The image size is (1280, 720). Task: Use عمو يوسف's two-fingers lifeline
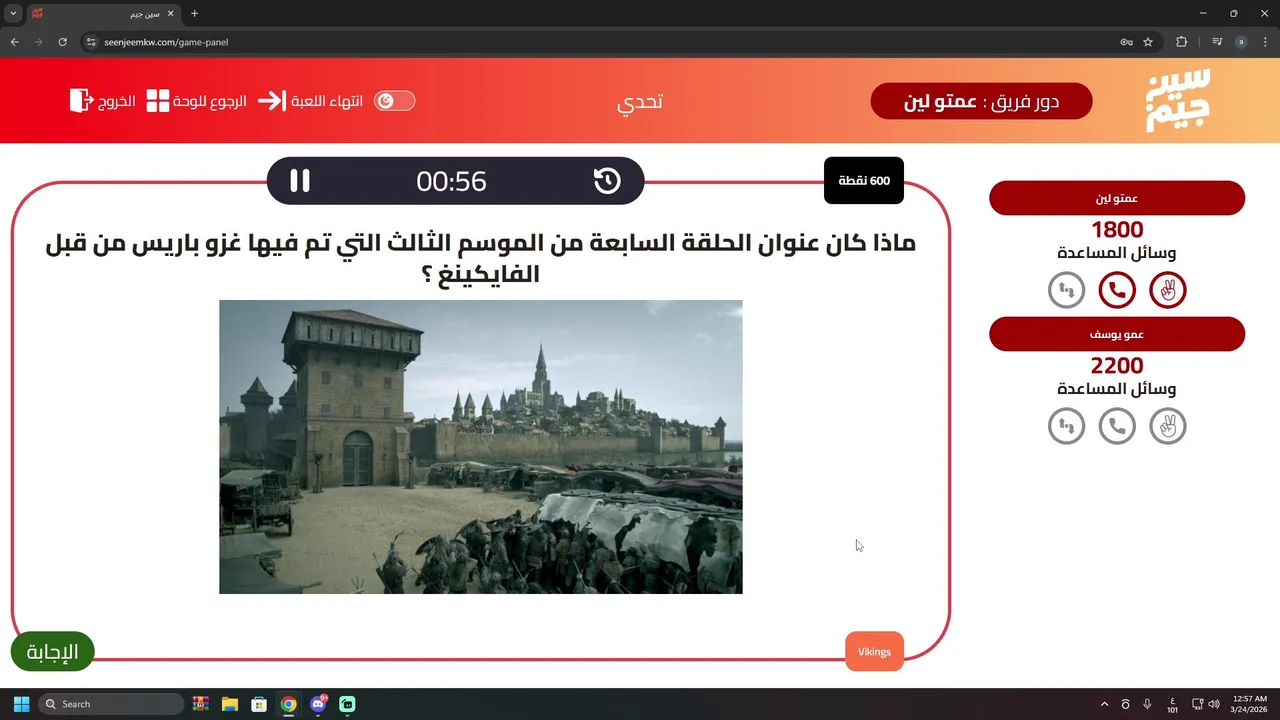tap(1168, 427)
